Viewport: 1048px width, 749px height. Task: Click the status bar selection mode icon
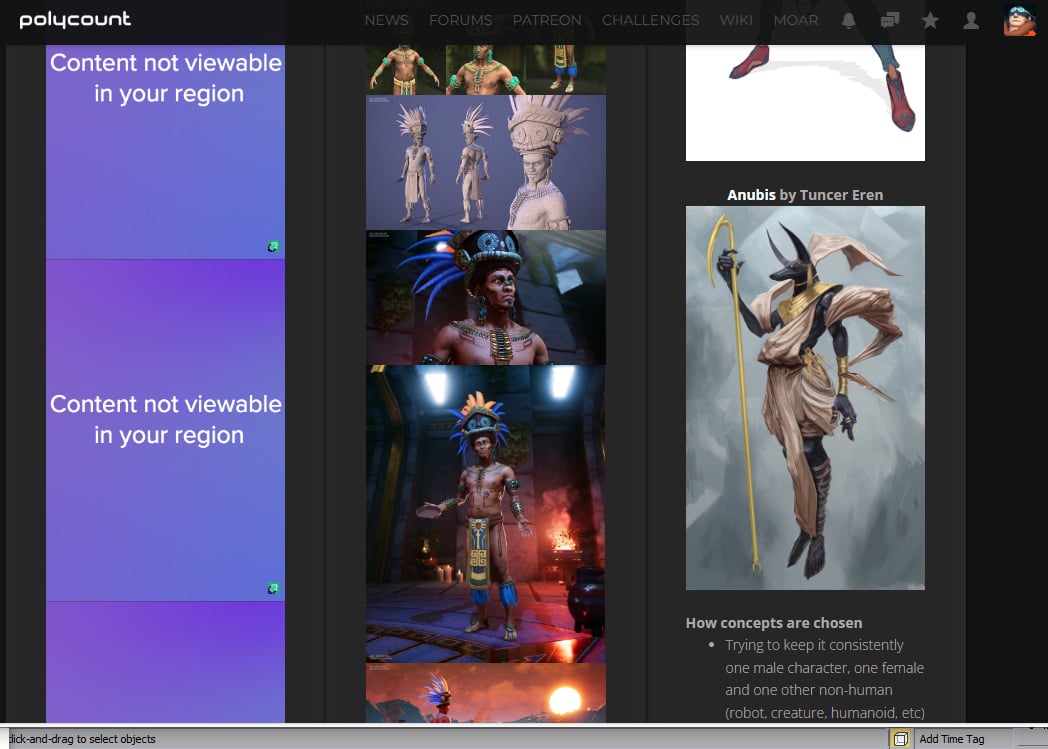pyautogui.click(x=900, y=738)
